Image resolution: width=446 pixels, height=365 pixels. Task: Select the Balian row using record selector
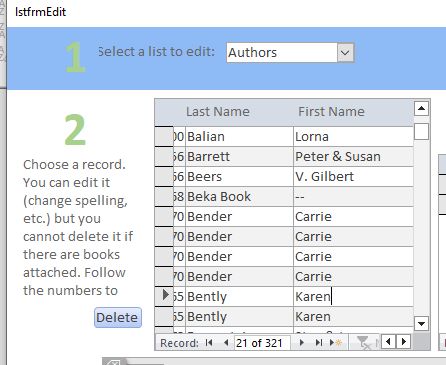164,136
